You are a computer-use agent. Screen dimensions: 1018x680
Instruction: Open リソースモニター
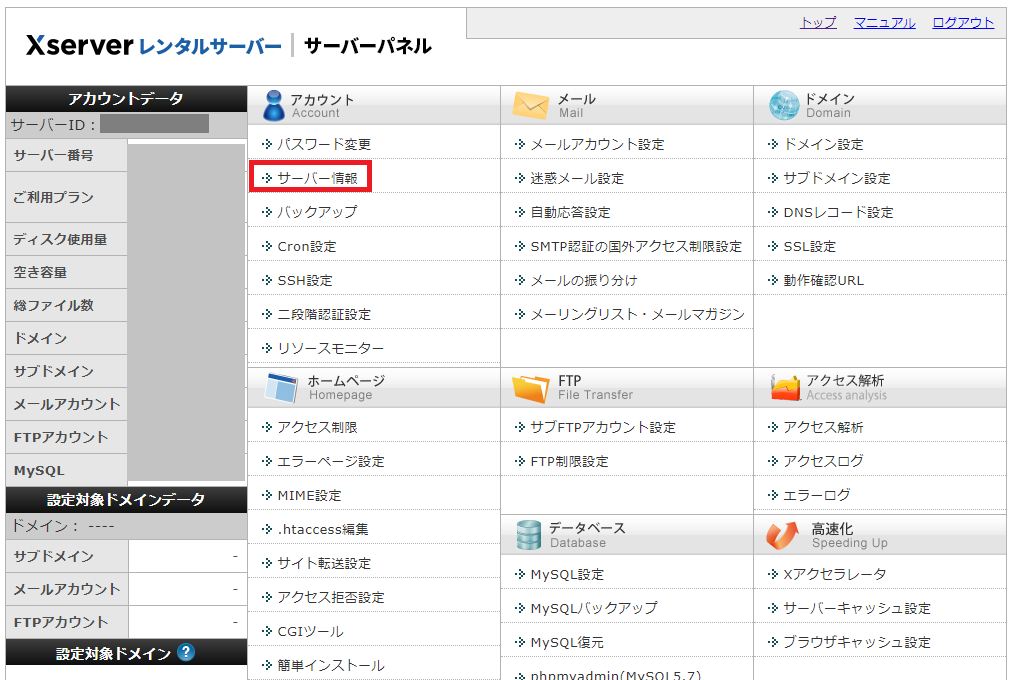coord(330,349)
